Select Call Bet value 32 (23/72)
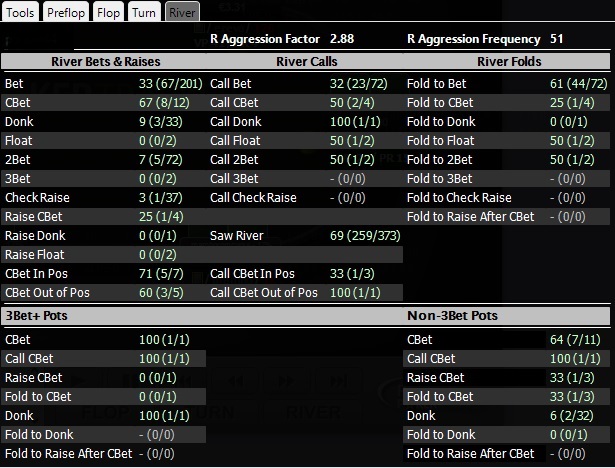Viewport: 615px width, 468px height. click(358, 84)
